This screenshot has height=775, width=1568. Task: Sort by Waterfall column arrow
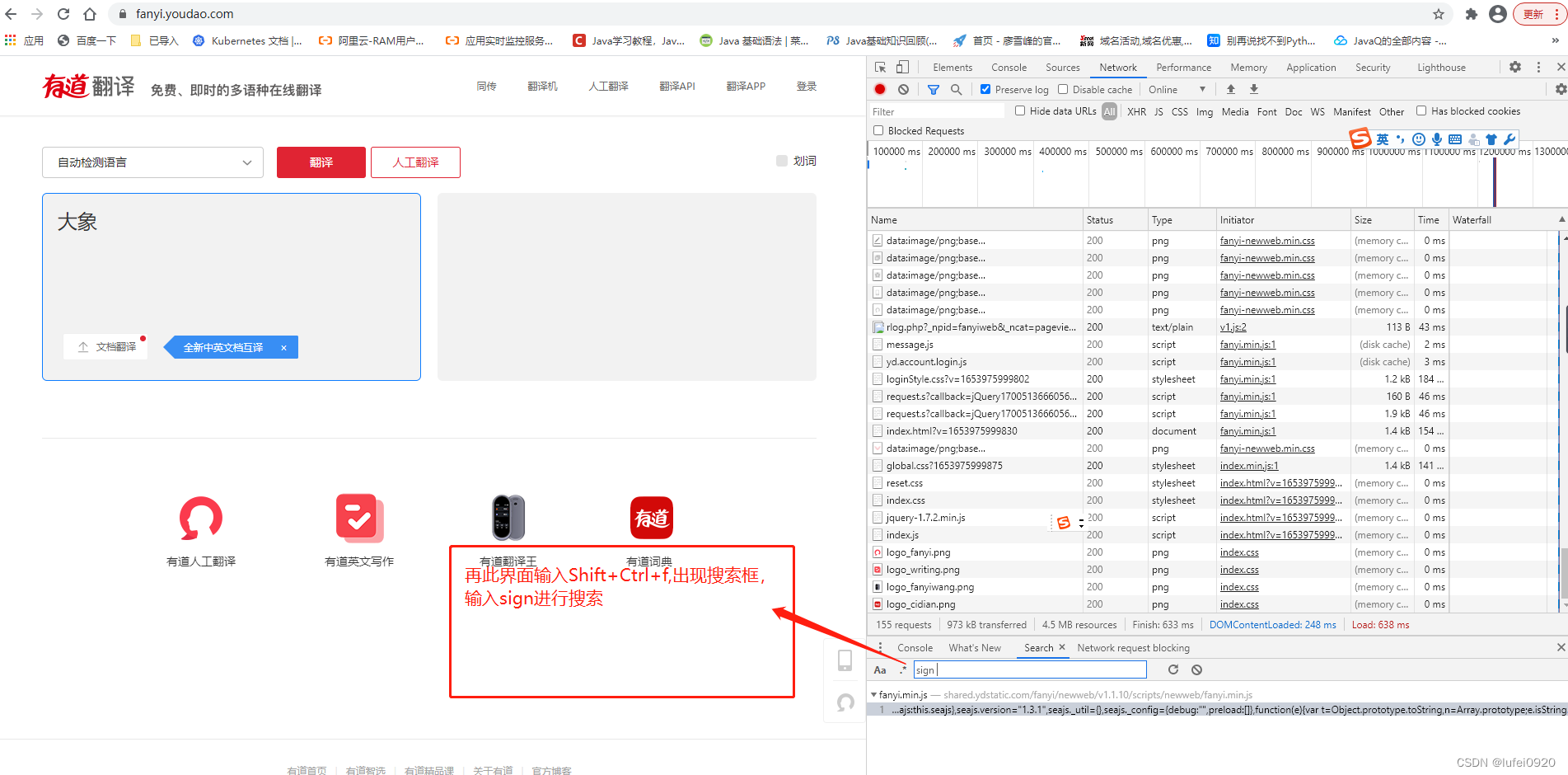point(1561,219)
